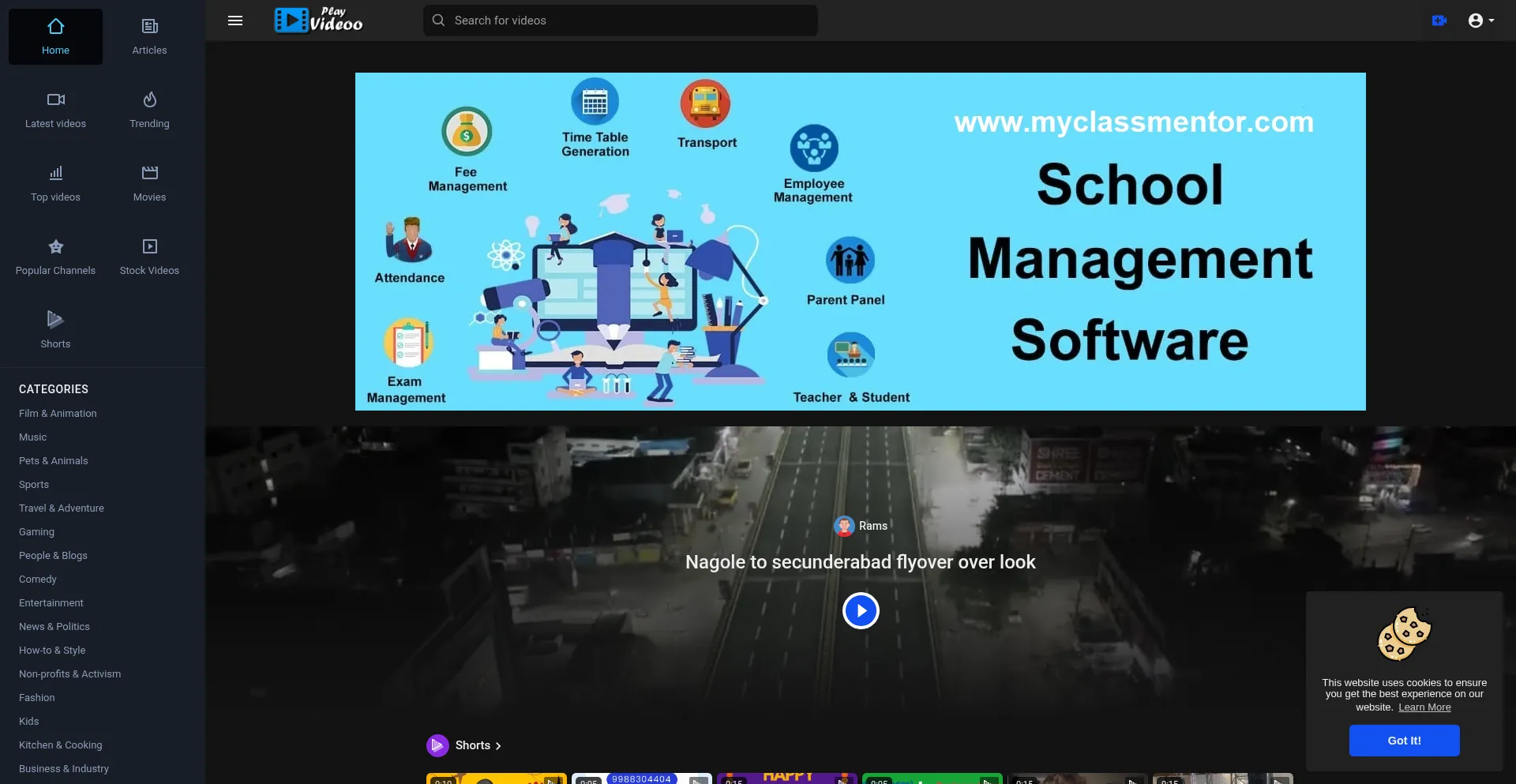Open the Learn More cookie link

tap(1424, 707)
